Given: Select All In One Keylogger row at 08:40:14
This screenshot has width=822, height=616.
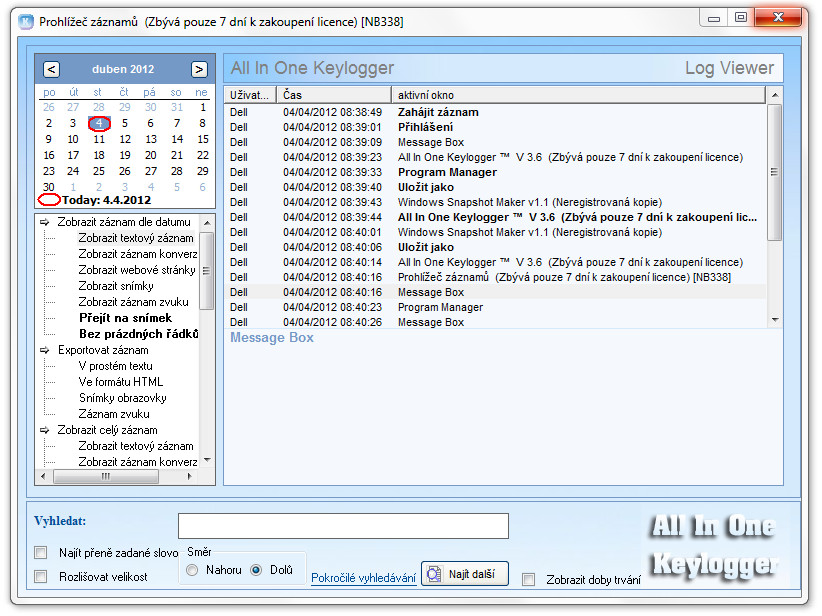Looking at the screenshot, I should tap(494, 262).
